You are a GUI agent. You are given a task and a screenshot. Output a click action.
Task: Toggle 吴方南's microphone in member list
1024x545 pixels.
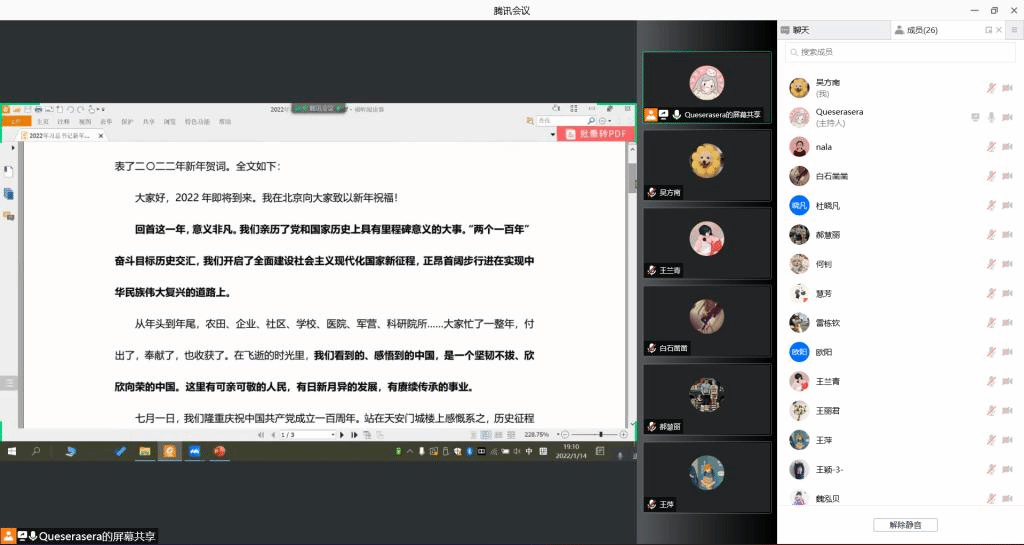pos(991,88)
